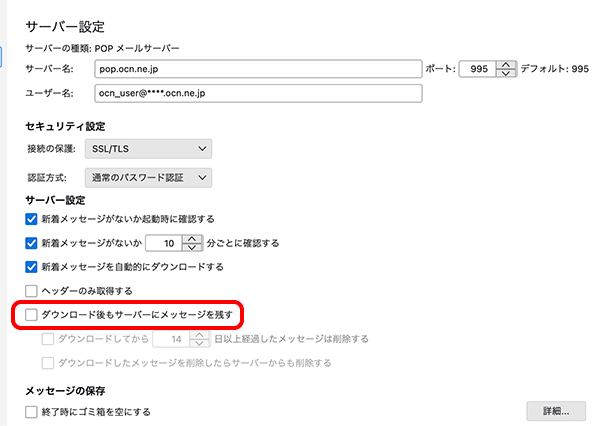Click the check interval minutes field
The height and width of the screenshot is (426, 600).
point(164,243)
